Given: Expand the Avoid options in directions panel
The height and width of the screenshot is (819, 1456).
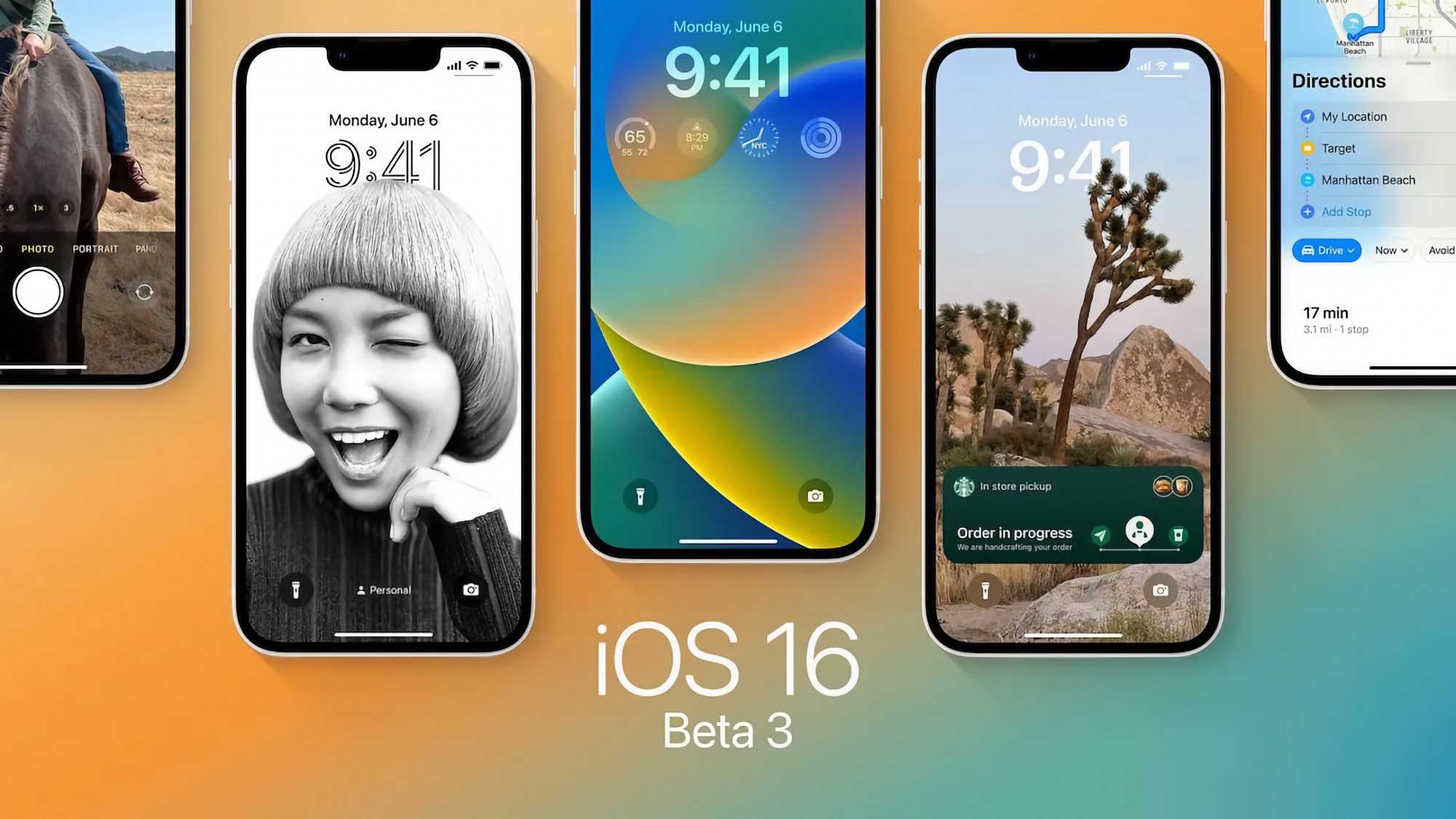Looking at the screenshot, I should pos(1443,249).
